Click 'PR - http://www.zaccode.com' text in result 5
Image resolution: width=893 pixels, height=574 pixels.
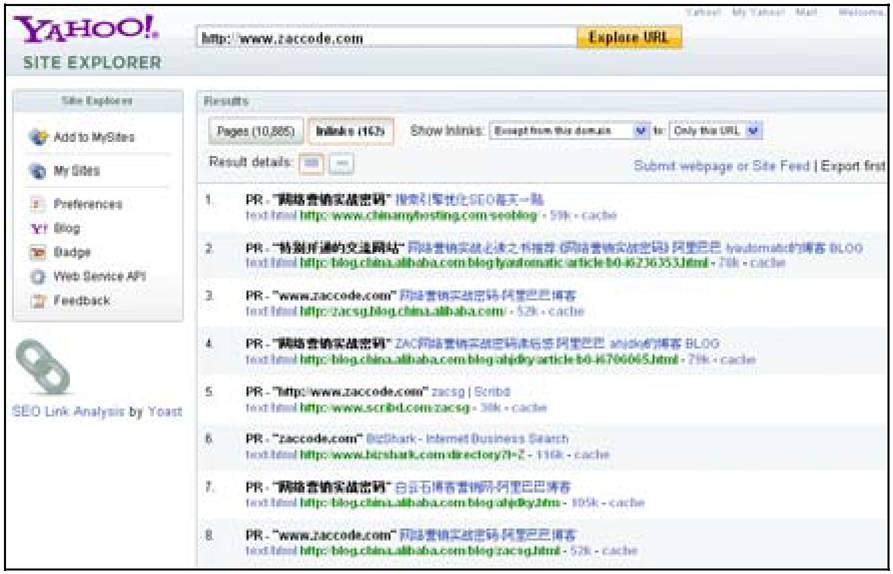pyautogui.click(x=337, y=392)
